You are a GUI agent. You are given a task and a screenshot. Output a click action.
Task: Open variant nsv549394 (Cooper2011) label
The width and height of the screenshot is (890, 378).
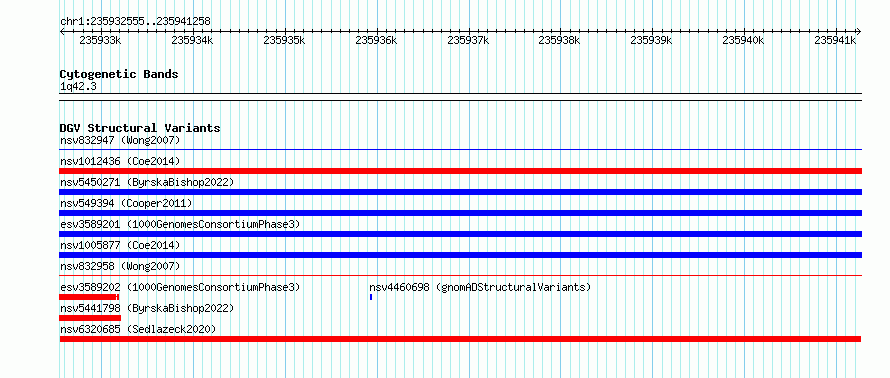coord(126,203)
